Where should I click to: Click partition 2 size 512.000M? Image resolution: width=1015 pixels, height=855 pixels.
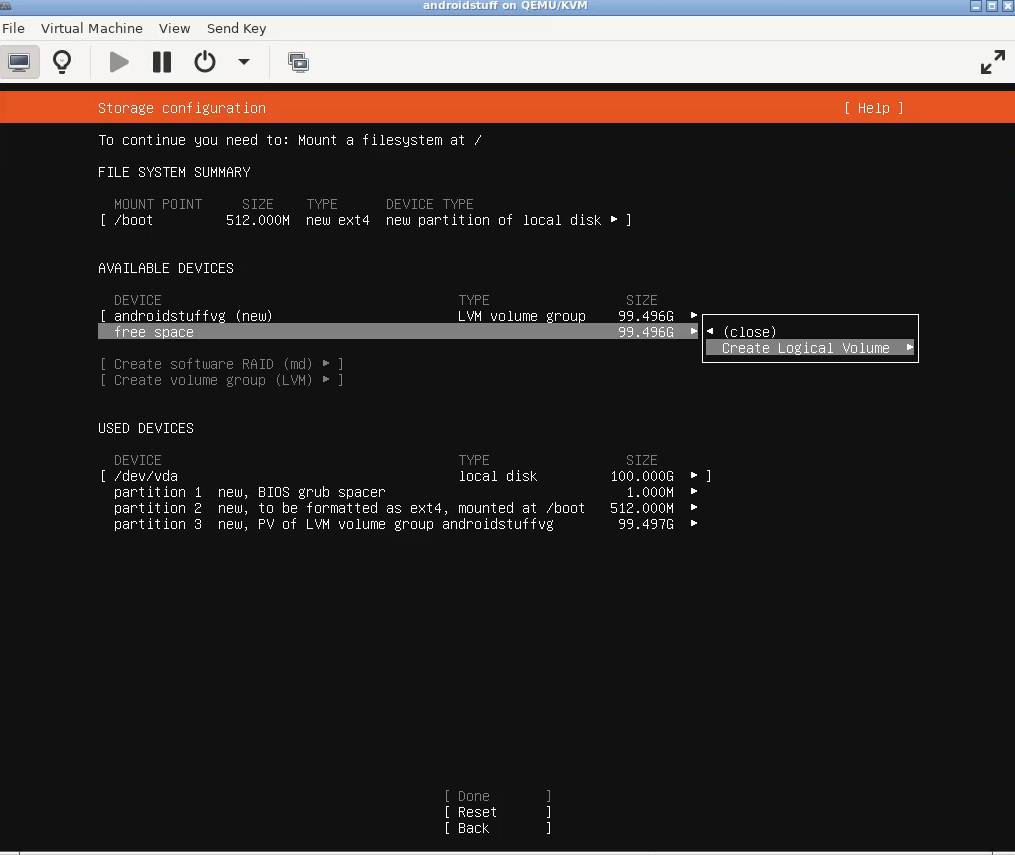click(641, 508)
